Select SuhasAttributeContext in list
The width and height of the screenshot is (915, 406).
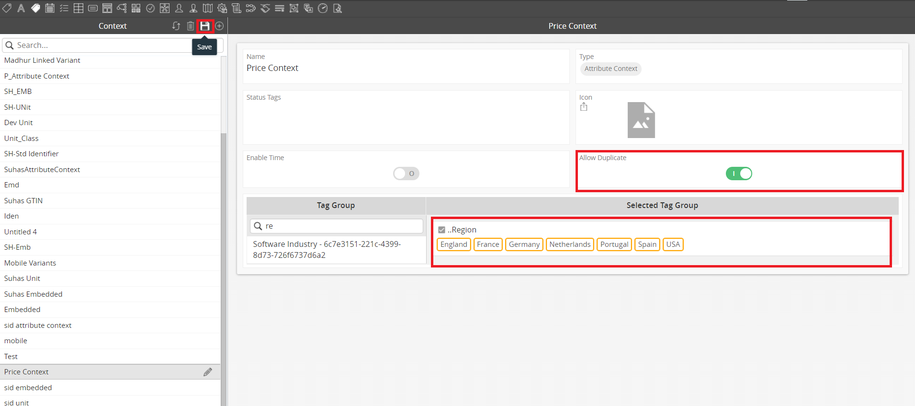[x=110, y=170]
